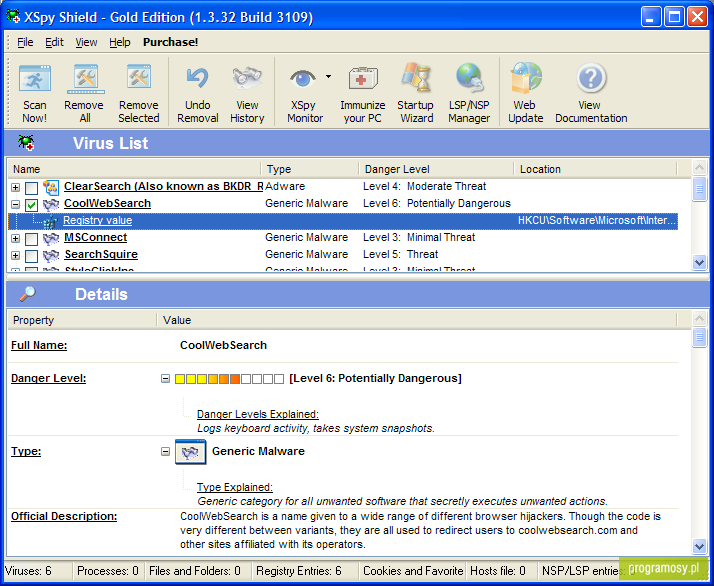
Task: Click the Full Name property label
Action: coord(39,346)
